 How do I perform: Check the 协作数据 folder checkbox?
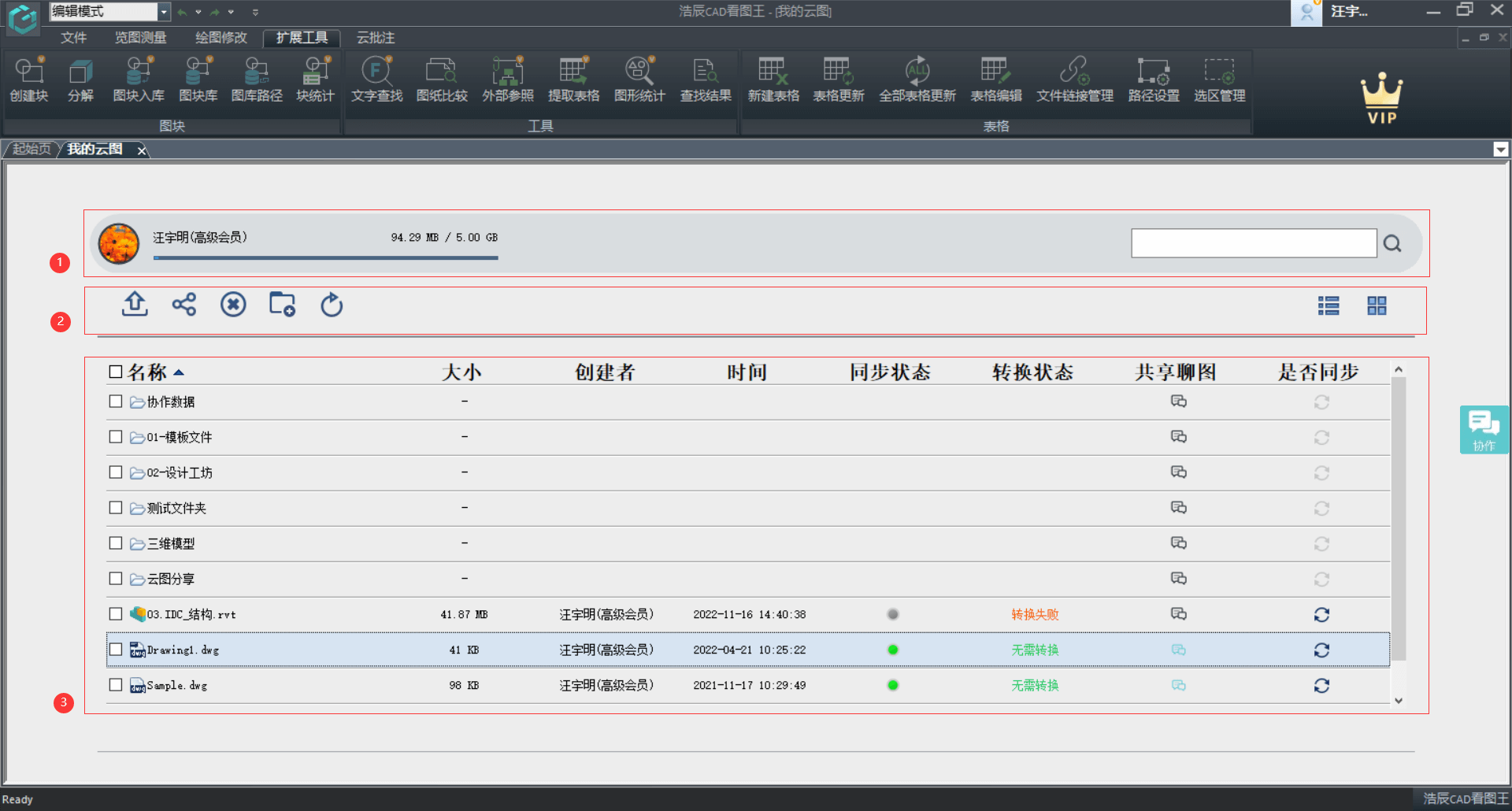click(116, 402)
